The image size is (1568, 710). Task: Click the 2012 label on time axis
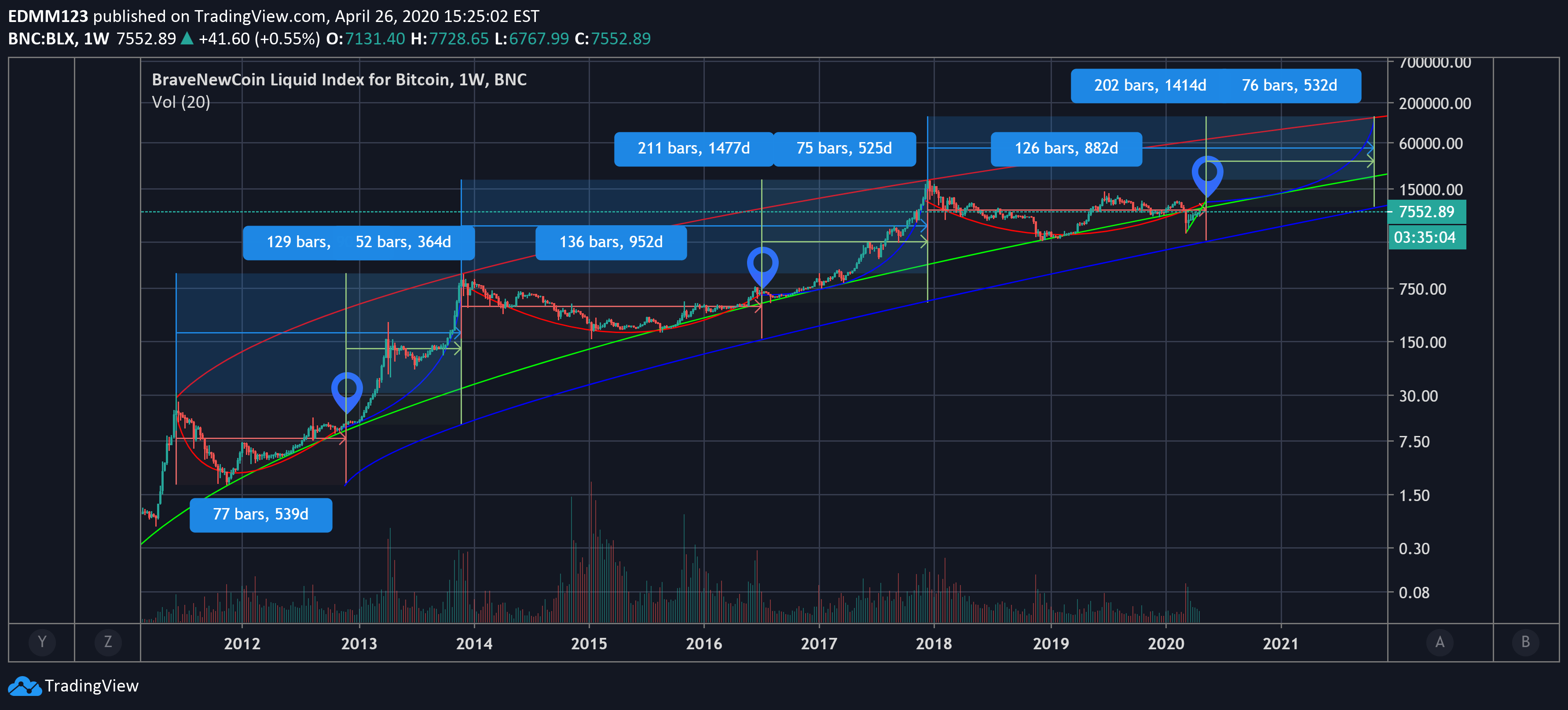pyautogui.click(x=242, y=644)
